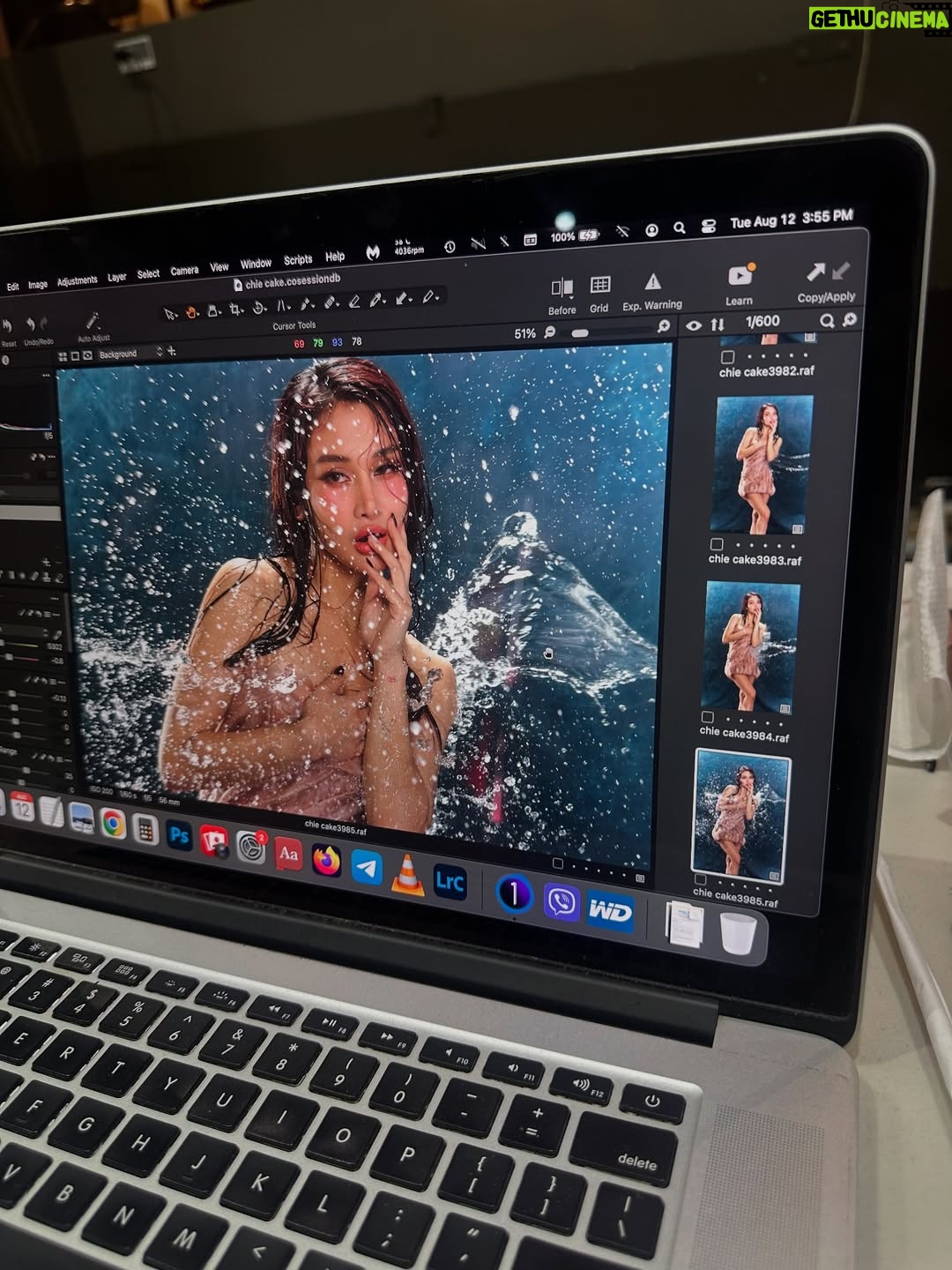
Task: Launch Lightroom Classic from the dock
Action: [x=450, y=881]
